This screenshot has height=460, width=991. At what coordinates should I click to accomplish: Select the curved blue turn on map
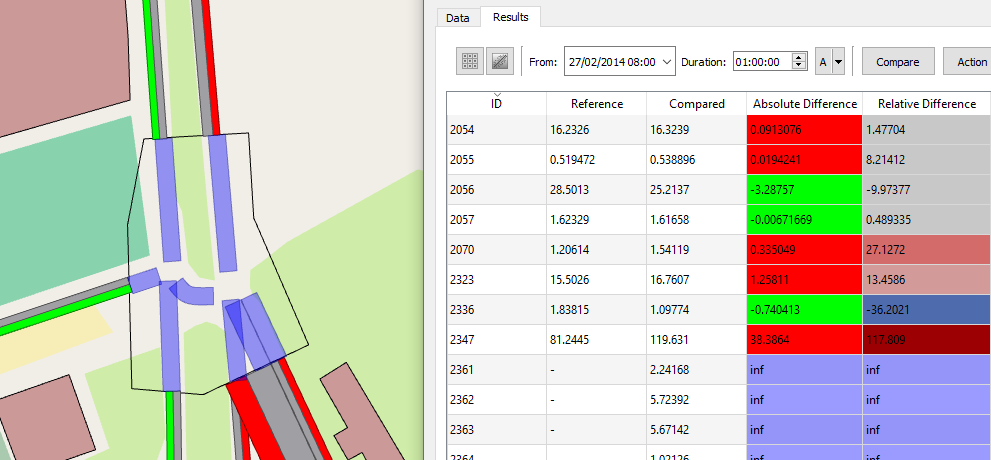[193, 291]
